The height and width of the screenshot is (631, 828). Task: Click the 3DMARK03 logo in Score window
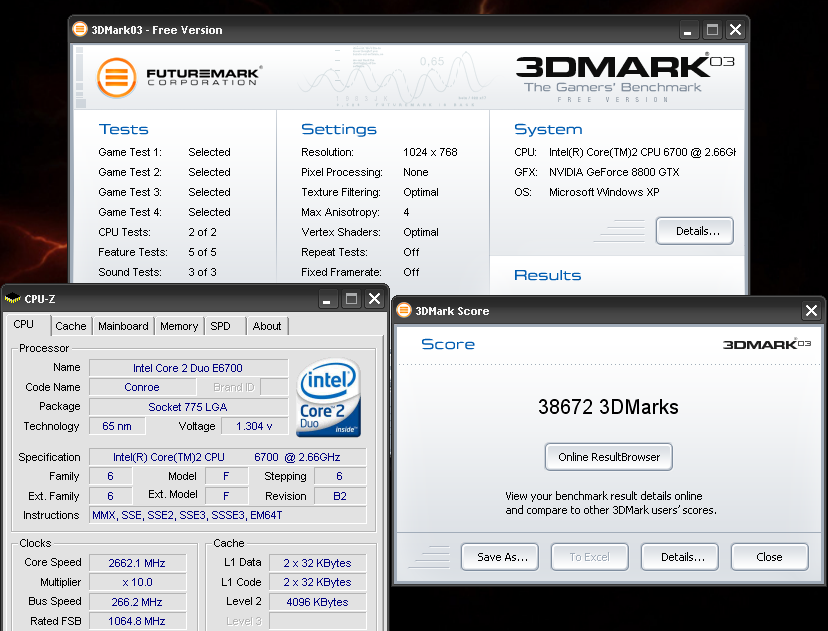coord(767,344)
